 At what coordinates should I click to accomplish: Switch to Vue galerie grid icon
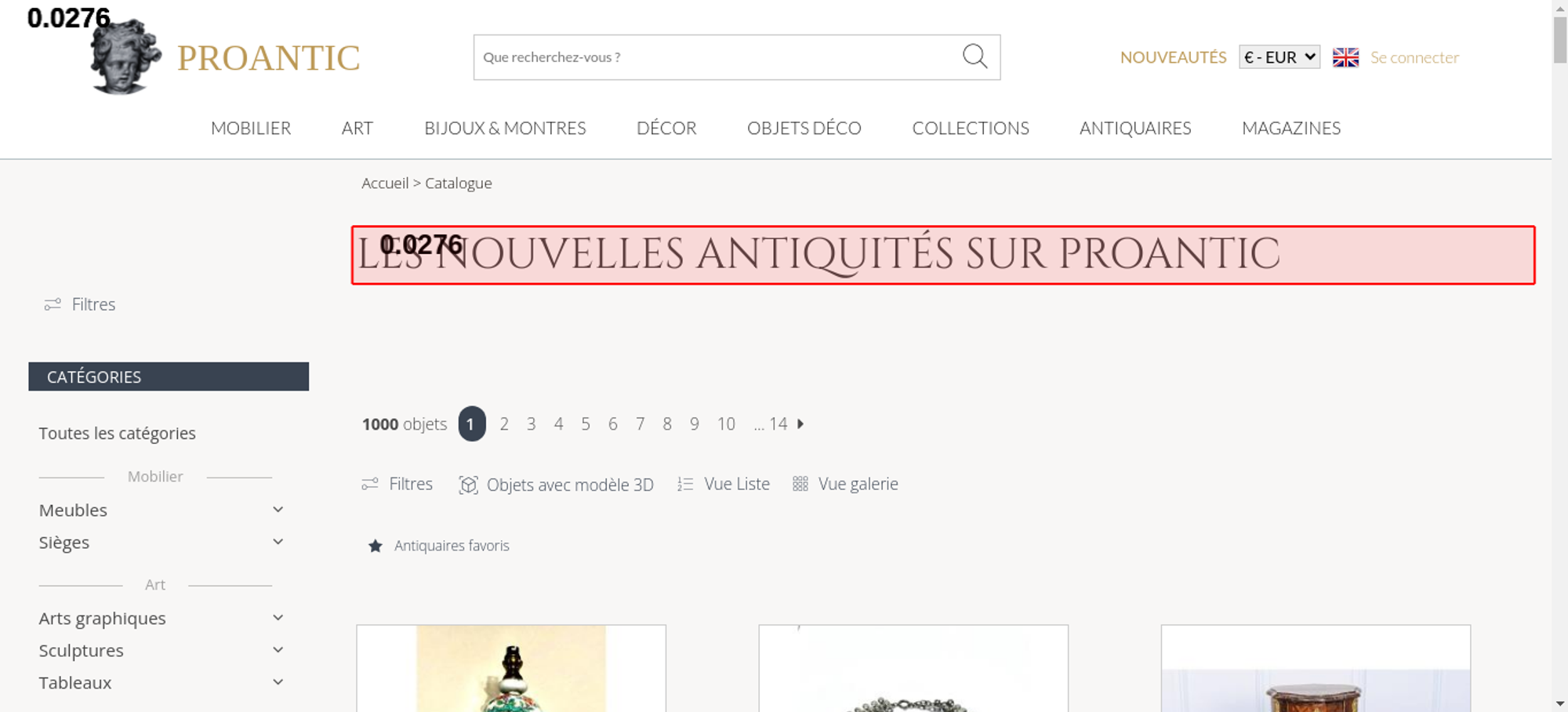[800, 484]
